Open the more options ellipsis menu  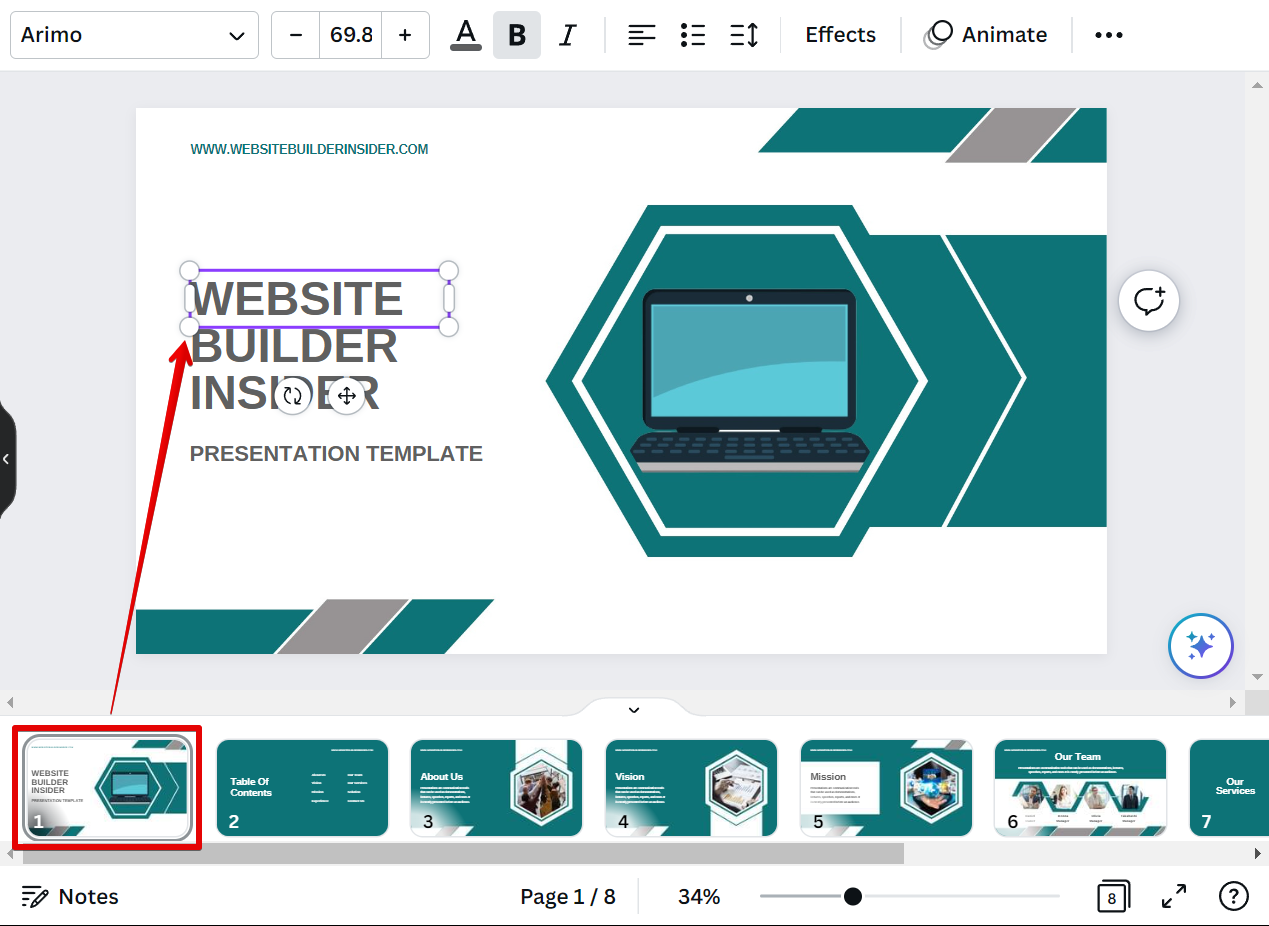tap(1109, 35)
